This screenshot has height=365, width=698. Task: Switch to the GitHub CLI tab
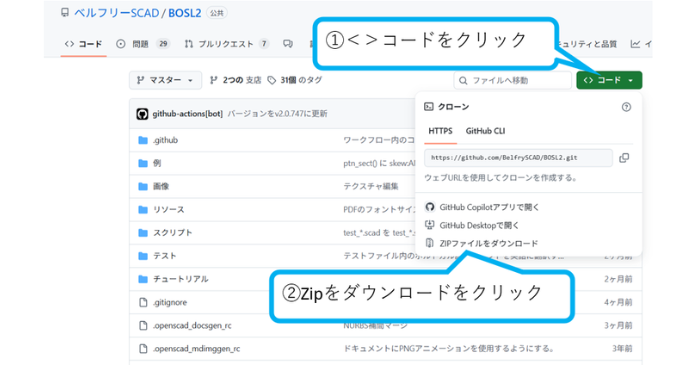click(485, 131)
